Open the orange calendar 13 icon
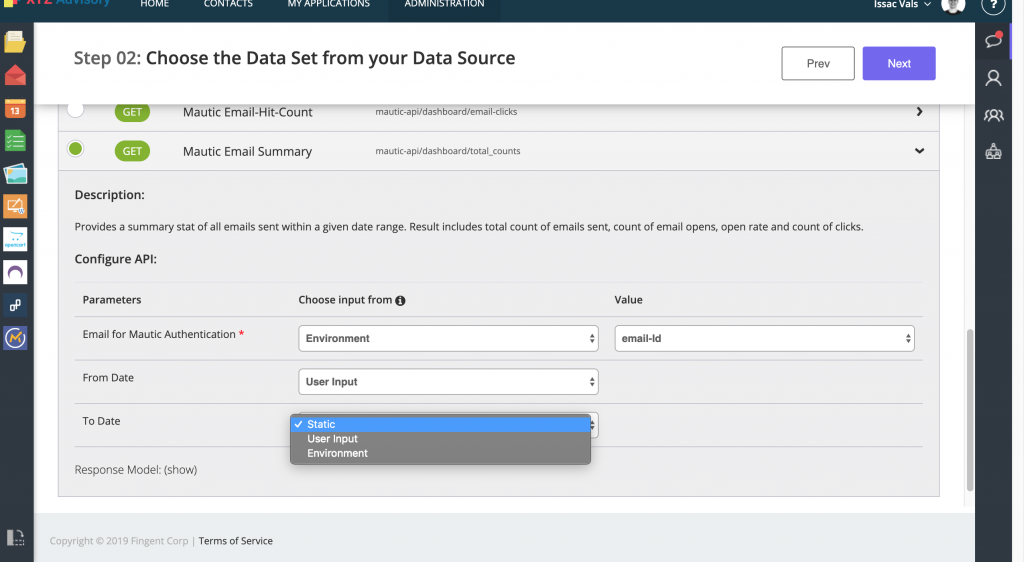Image resolution: width=1024 pixels, height=562 pixels. 15,108
